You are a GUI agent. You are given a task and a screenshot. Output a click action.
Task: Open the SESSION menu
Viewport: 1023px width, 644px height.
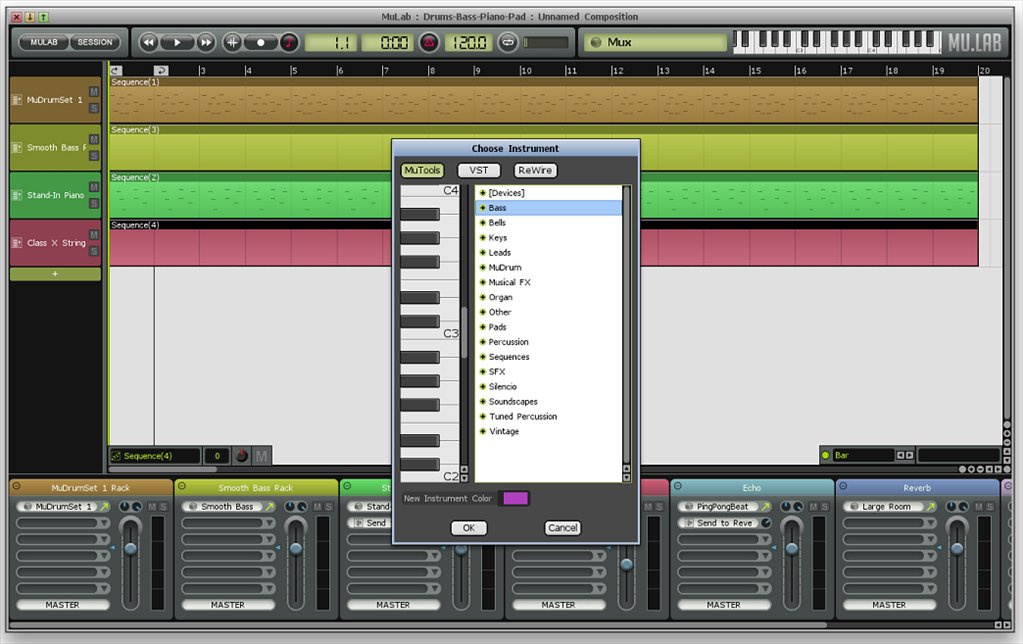pos(95,42)
